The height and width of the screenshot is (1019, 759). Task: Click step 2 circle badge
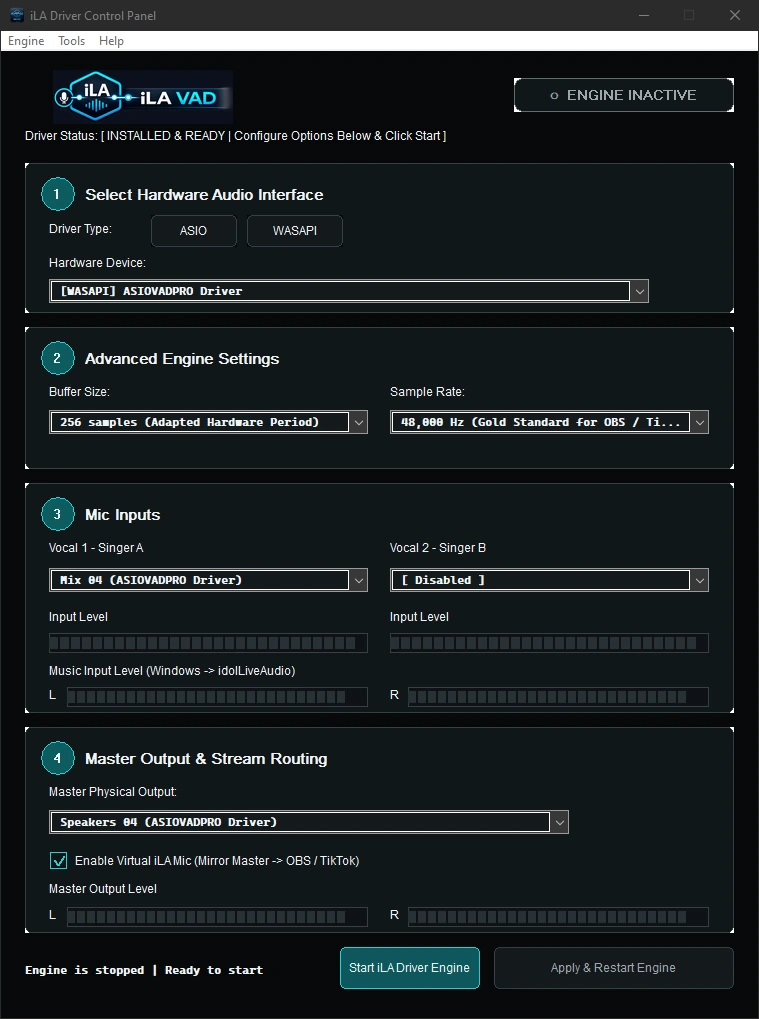[x=58, y=358]
